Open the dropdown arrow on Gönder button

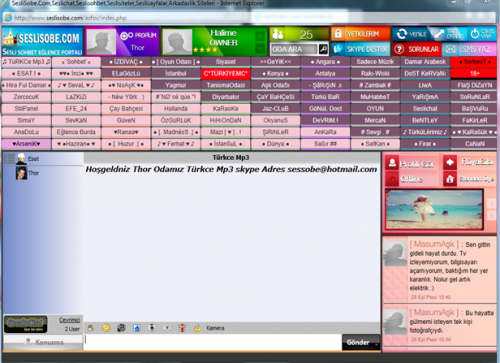(x=376, y=343)
